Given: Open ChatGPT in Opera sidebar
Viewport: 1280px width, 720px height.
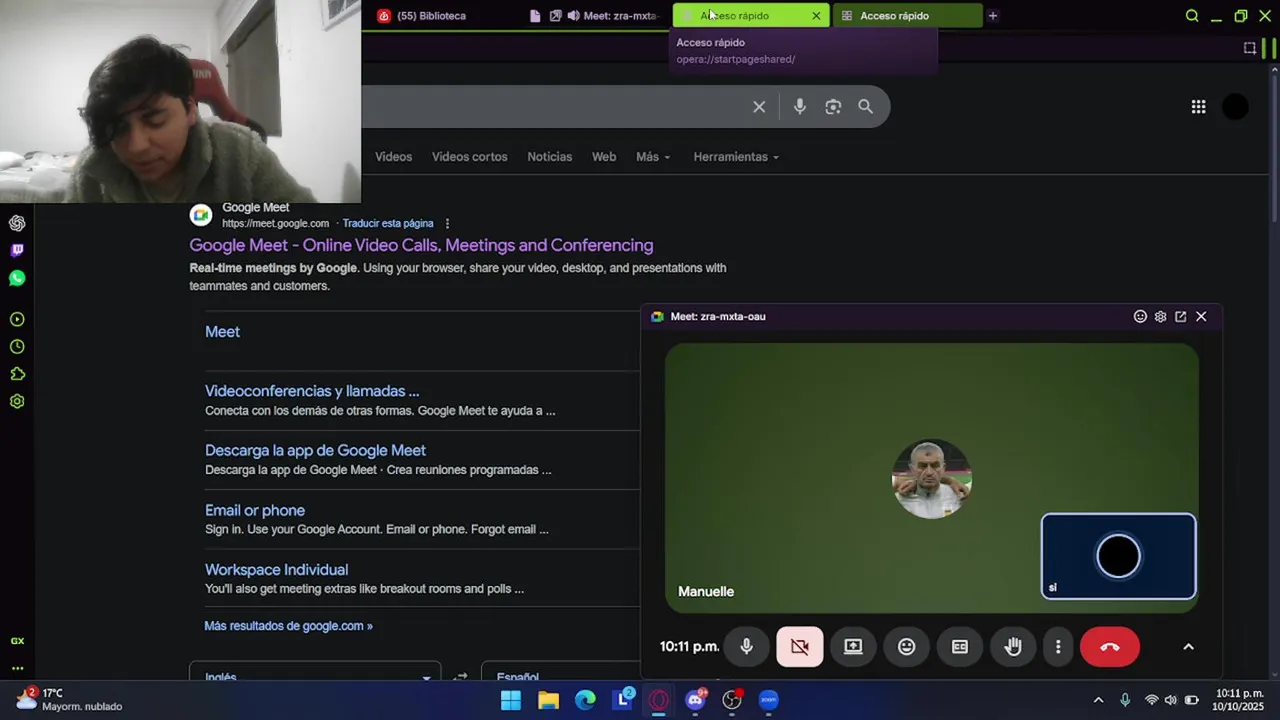Looking at the screenshot, I should point(17,223).
